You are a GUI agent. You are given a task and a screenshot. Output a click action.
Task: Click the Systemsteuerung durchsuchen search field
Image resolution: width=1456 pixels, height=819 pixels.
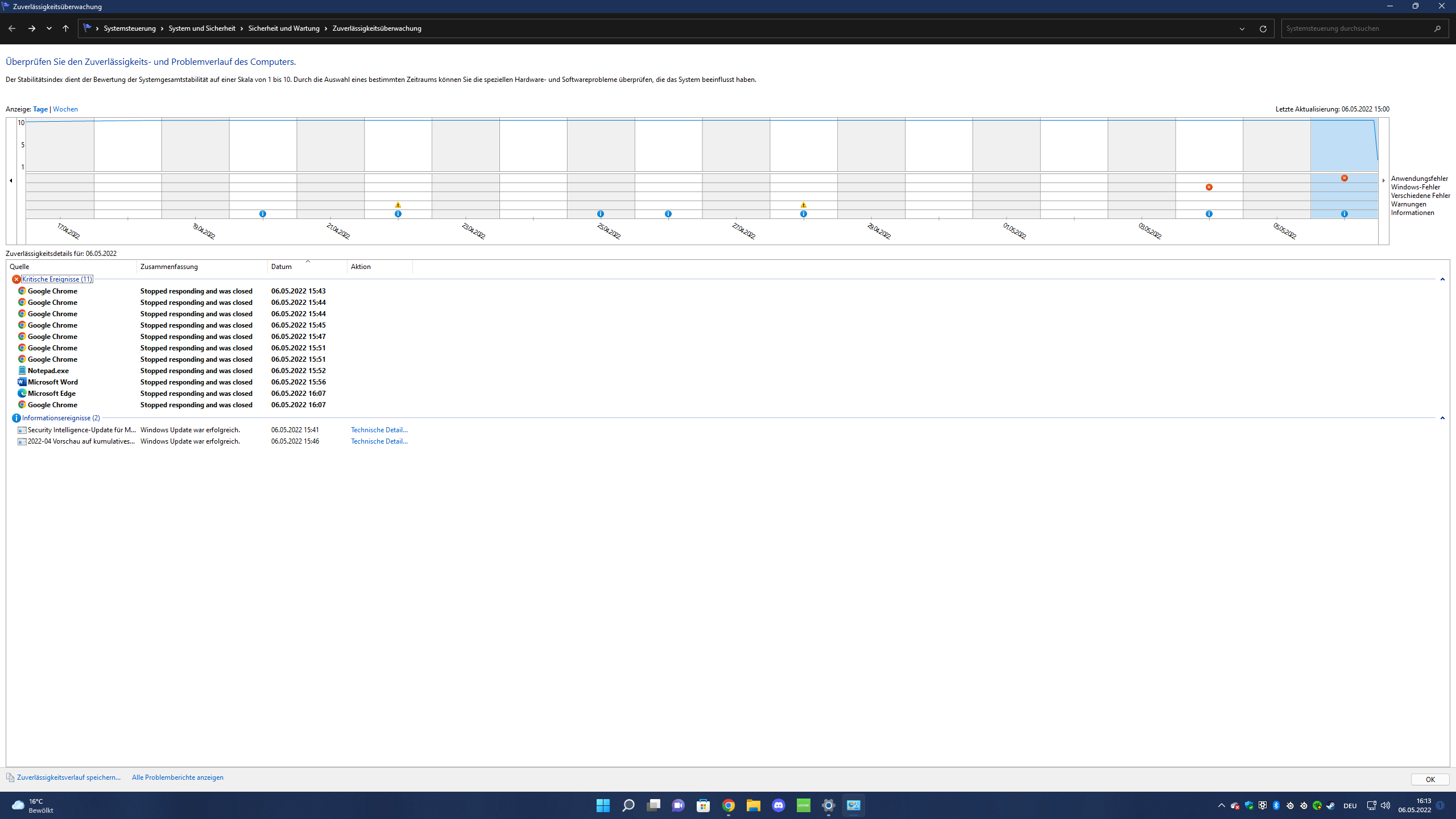(1359, 28)
